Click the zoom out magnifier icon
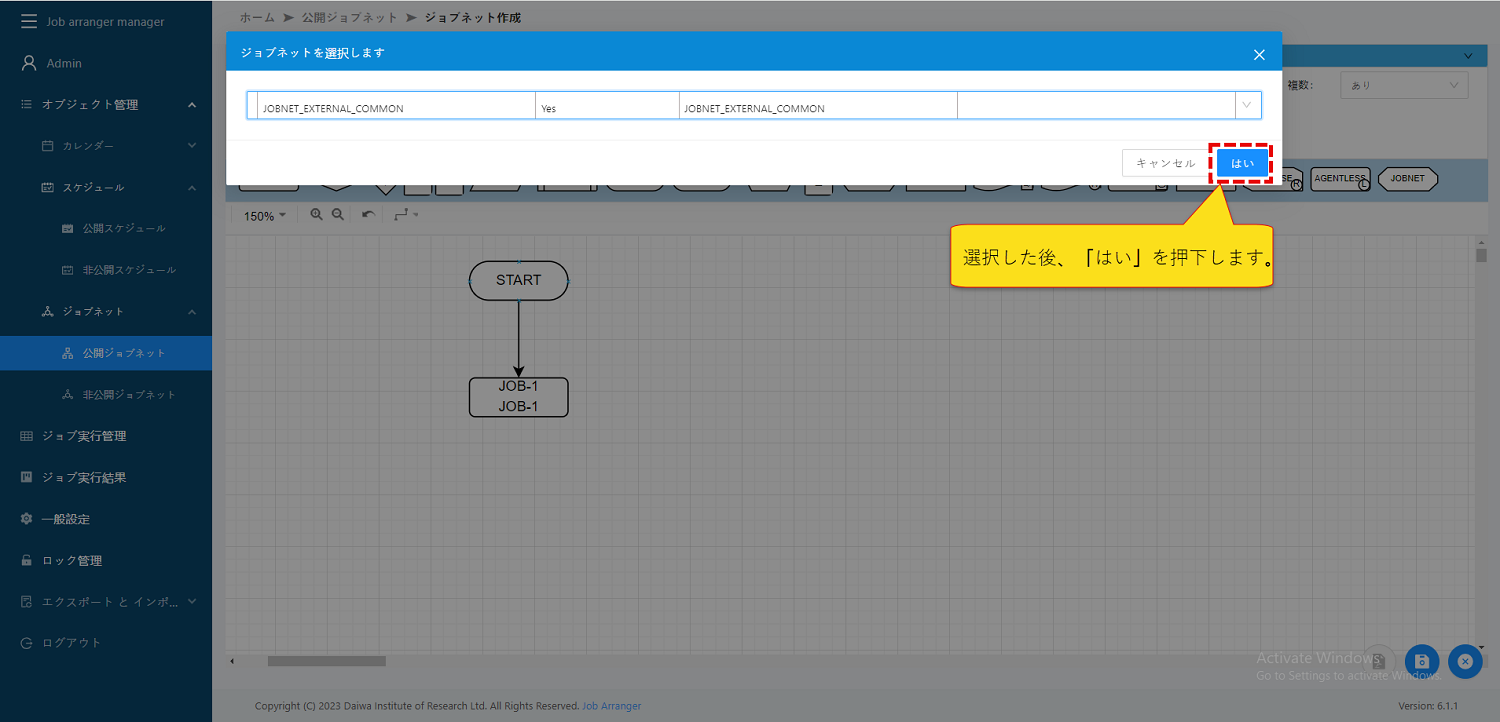Viewport: 1500px width, 722px height. pos(338,215)
